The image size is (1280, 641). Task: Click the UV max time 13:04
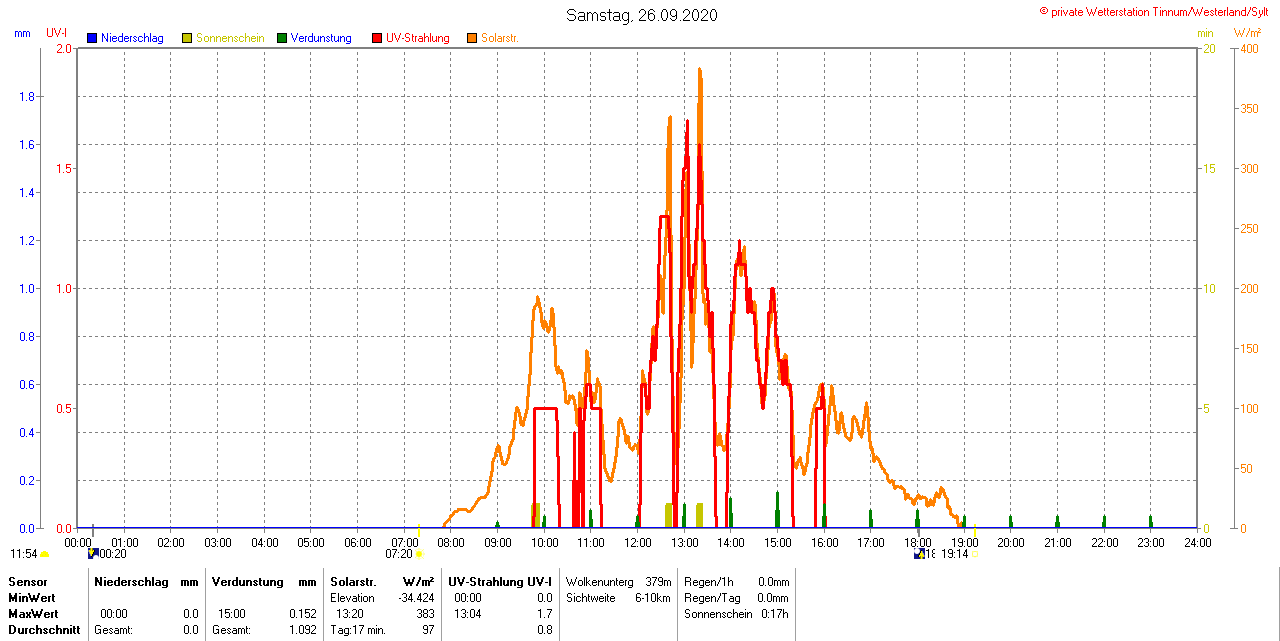pos(468,614)
